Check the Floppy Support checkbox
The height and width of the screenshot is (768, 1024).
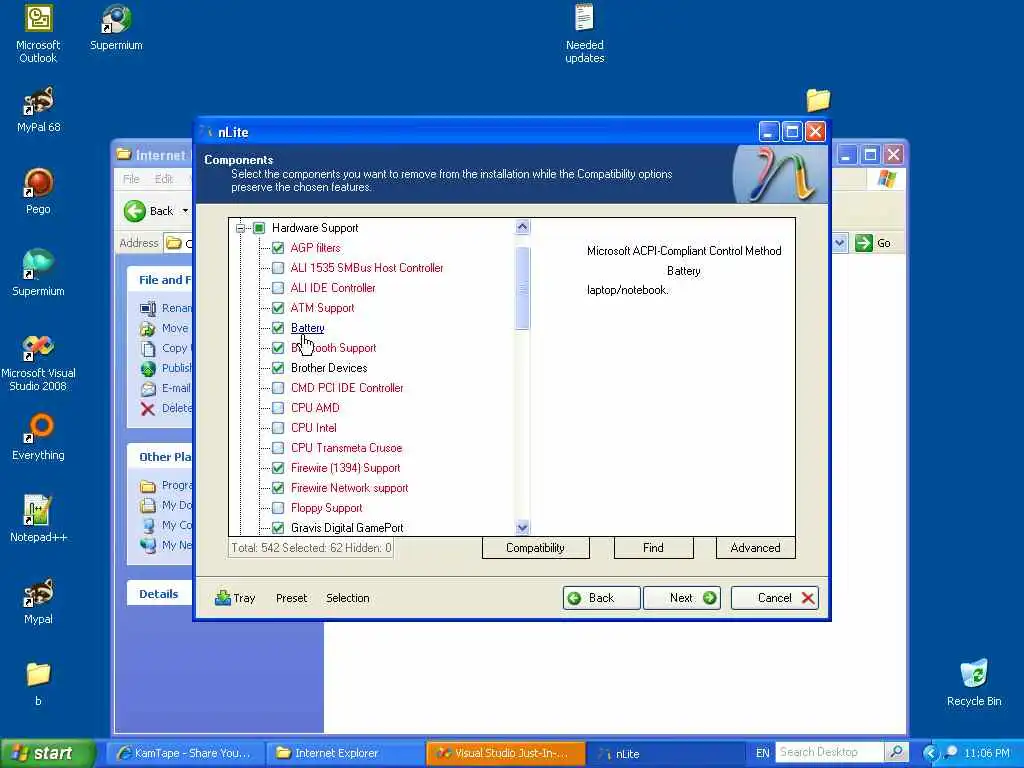tap(278, 508)
